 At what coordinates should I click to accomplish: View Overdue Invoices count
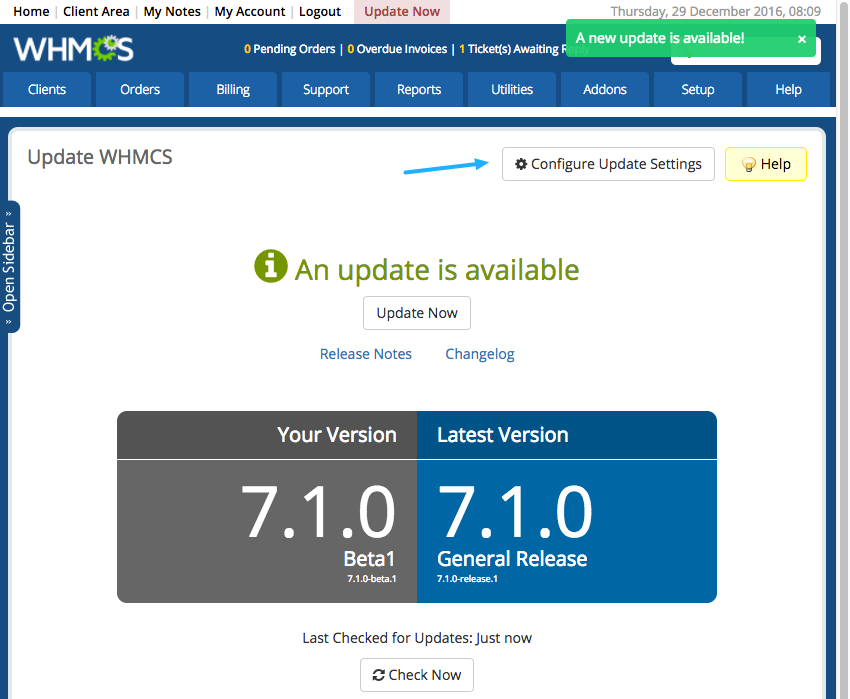point(397,49)
